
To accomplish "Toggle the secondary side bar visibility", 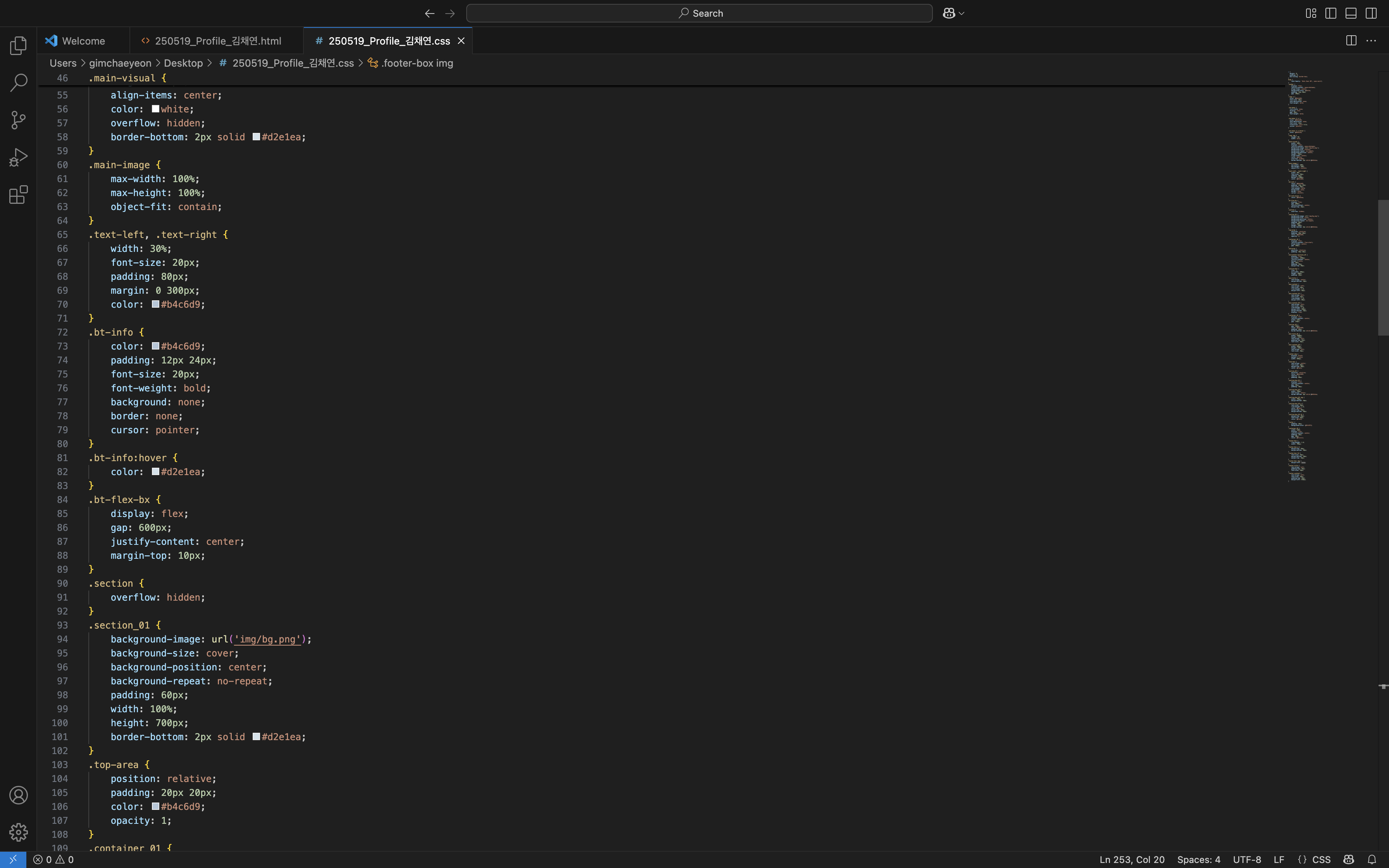I will pos(1371,13).
